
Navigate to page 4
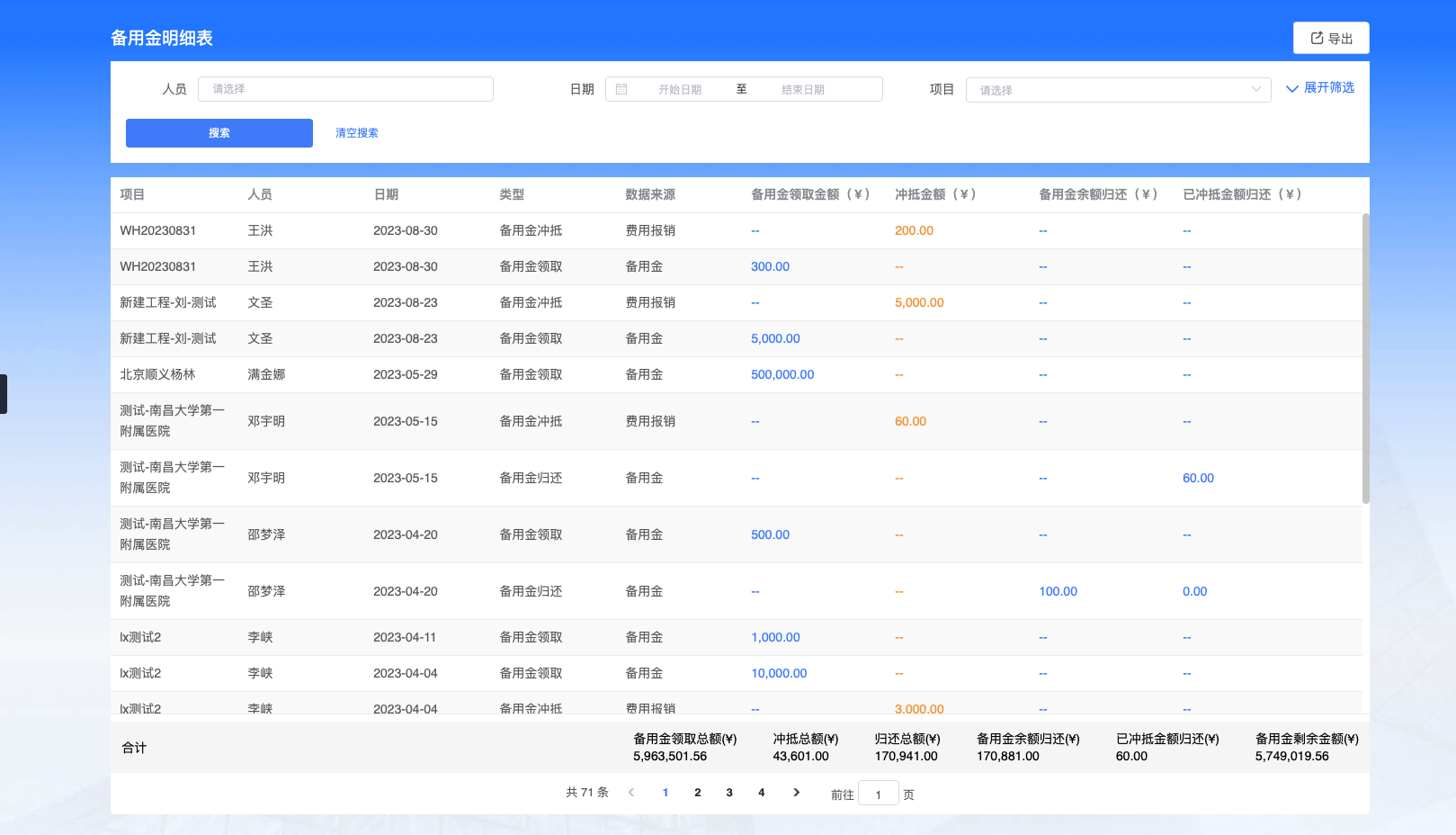(x=761, y=793)
